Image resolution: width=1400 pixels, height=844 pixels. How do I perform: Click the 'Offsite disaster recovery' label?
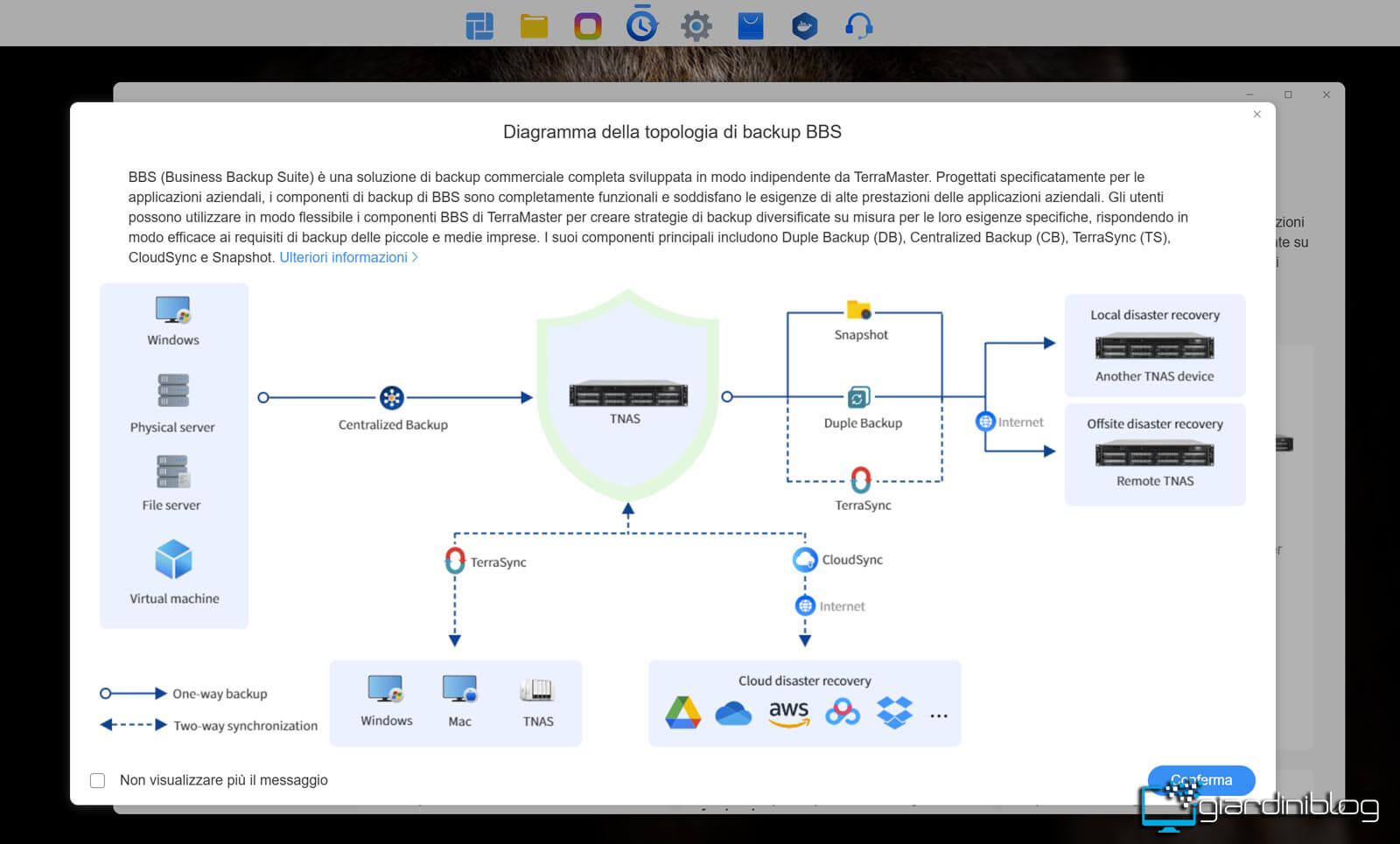tap(1155, 423)
